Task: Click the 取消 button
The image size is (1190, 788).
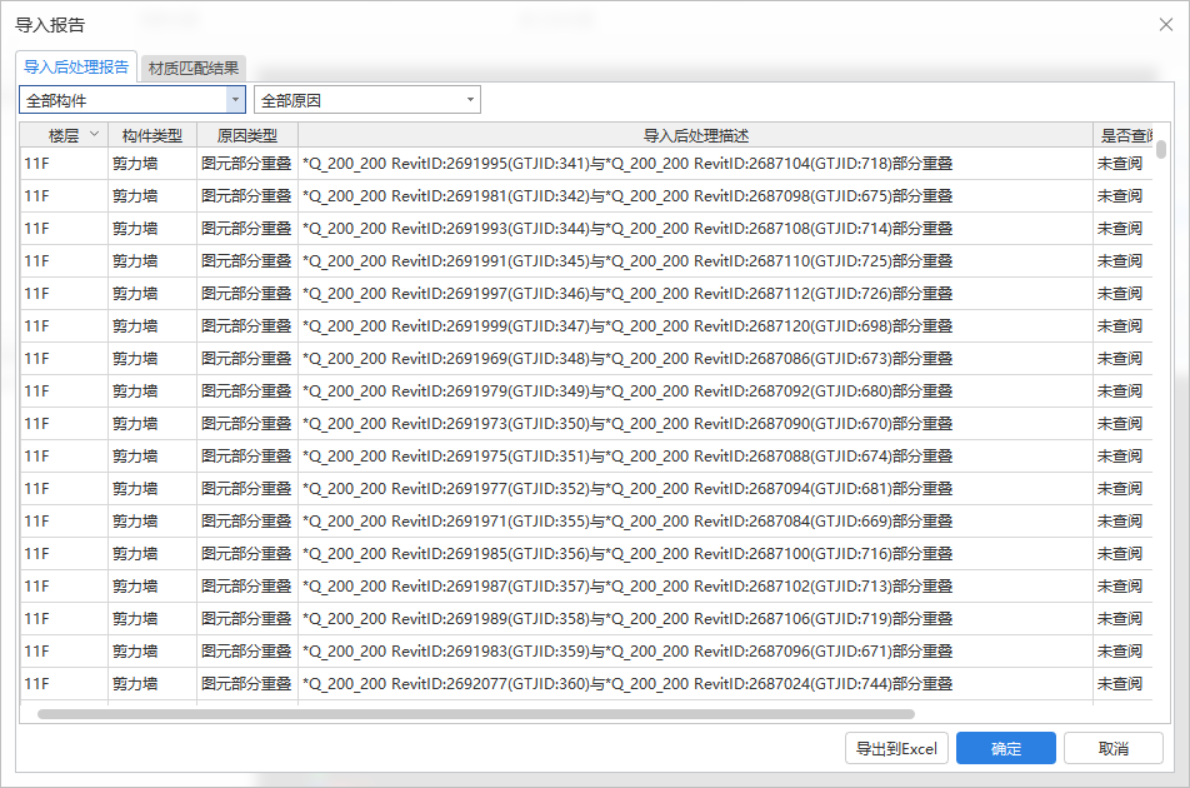Action: coord(1113,749)
